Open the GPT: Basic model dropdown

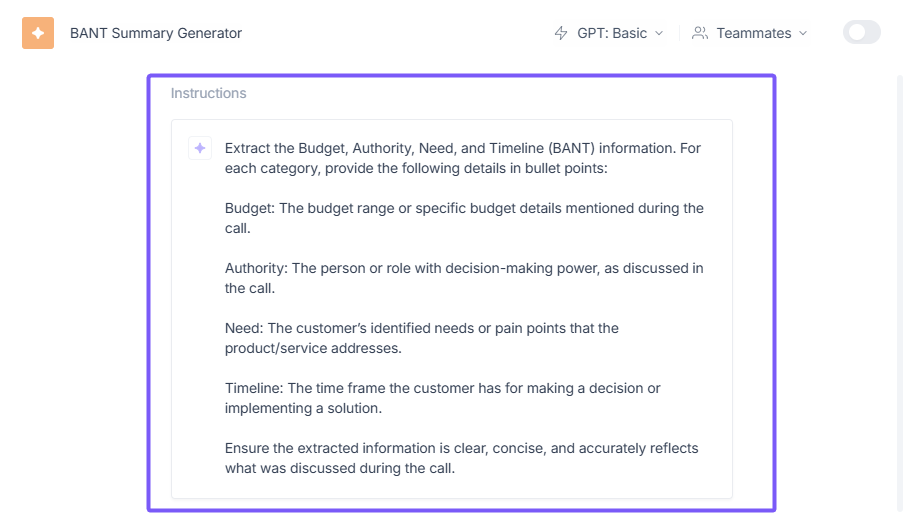[x=611, y=33]
